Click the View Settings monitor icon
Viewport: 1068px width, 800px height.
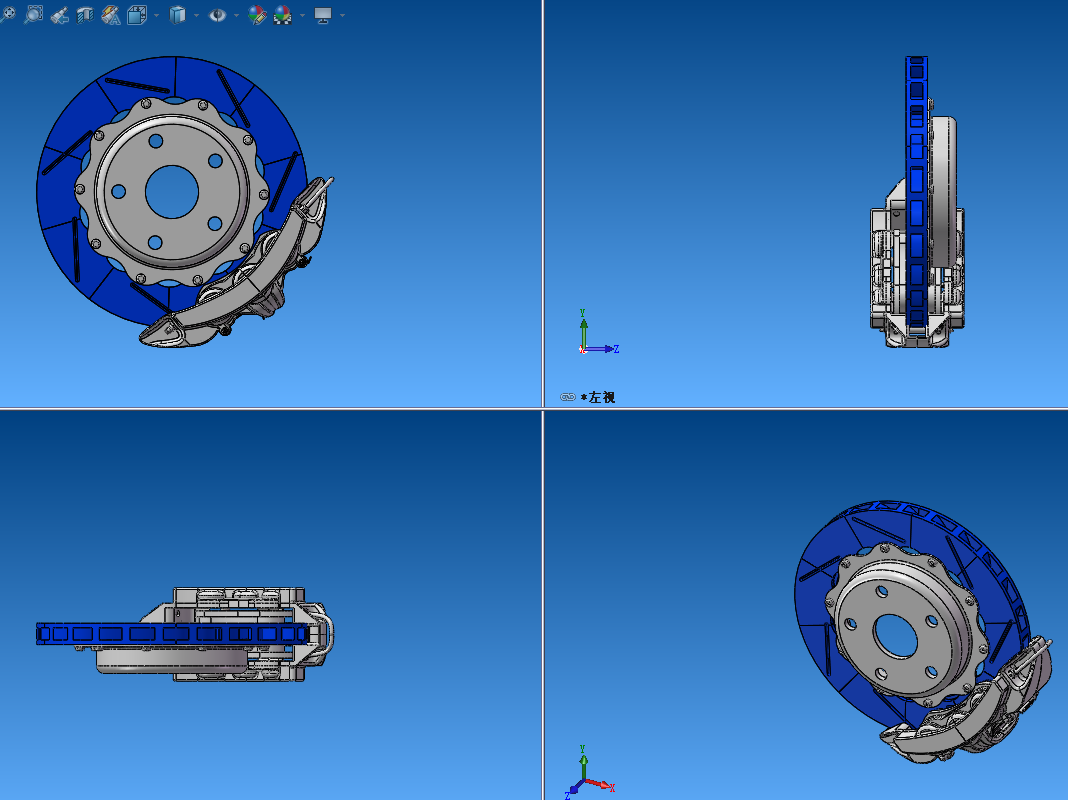tap(323, 14)
